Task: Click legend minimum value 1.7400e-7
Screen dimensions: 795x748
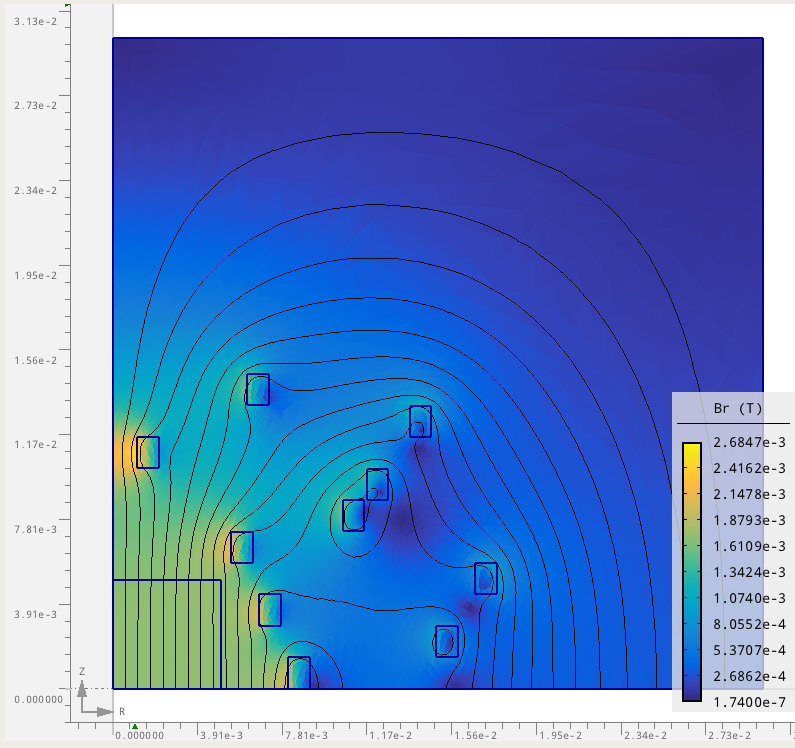Action: (749, 702)
